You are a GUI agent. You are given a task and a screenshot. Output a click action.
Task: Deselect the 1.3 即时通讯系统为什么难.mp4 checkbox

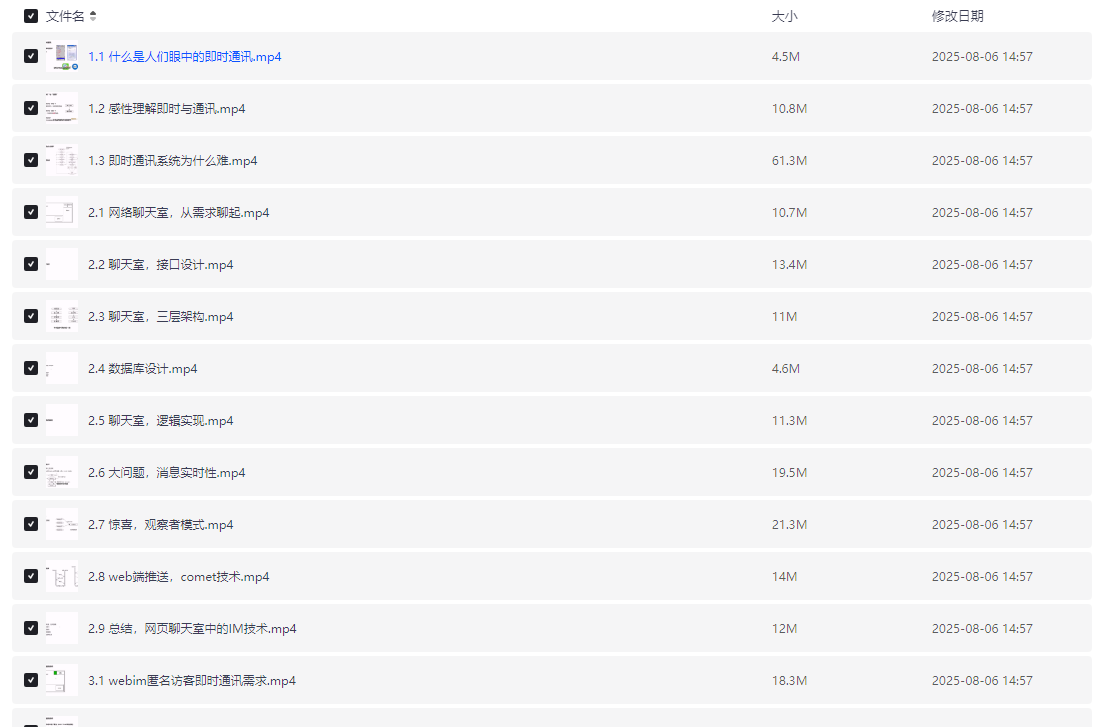coord(31,160)
